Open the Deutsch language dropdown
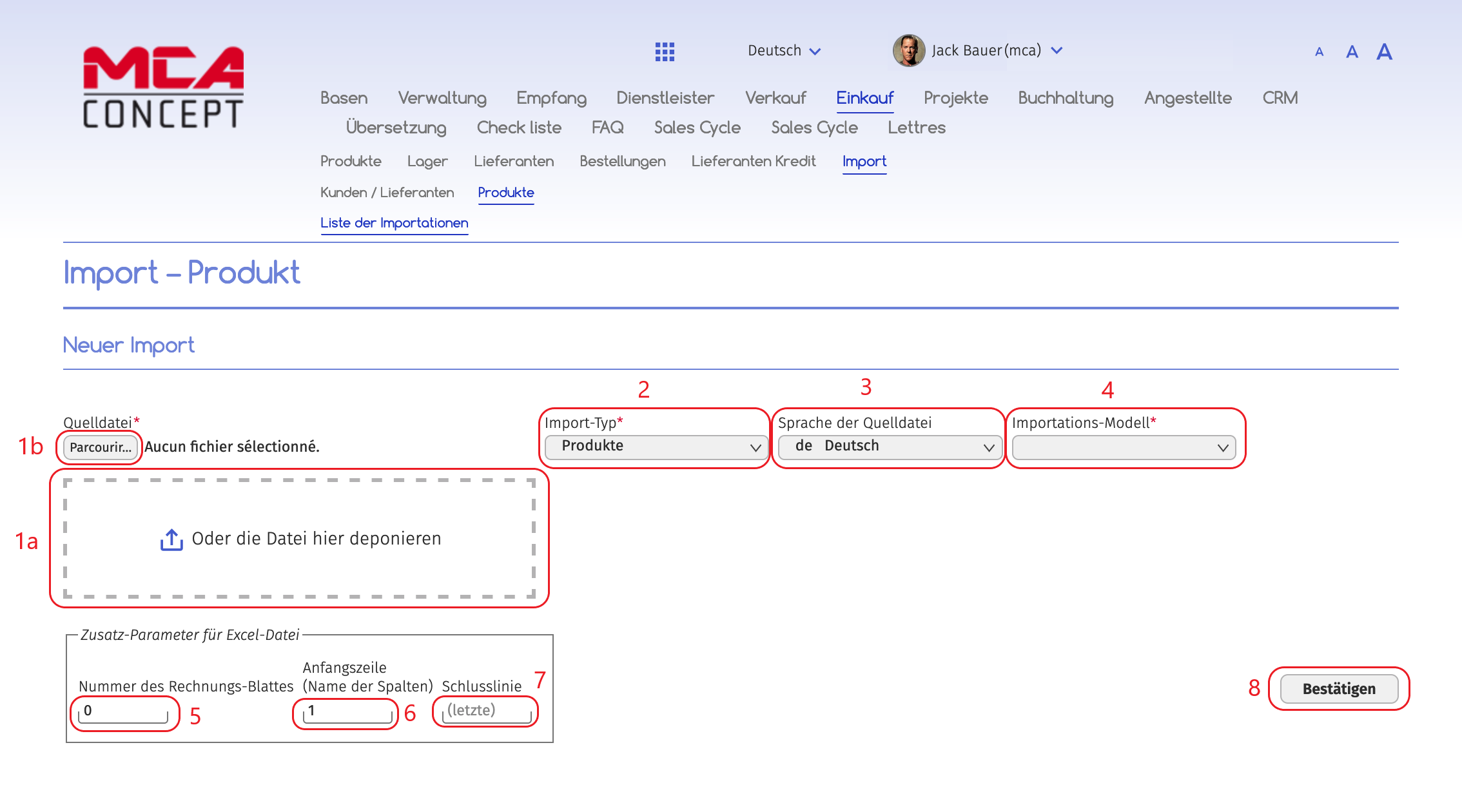1462x812 pixels. (783, 50)
